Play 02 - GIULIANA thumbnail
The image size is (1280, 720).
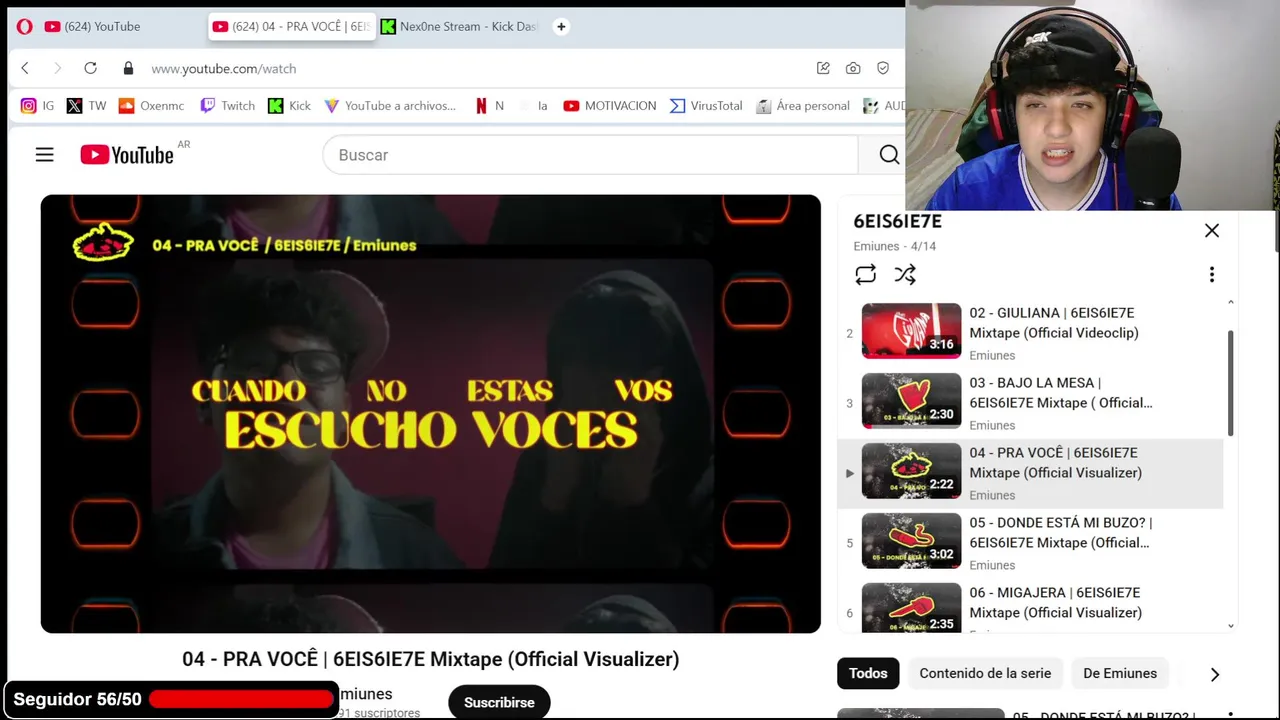coord(911,331)
